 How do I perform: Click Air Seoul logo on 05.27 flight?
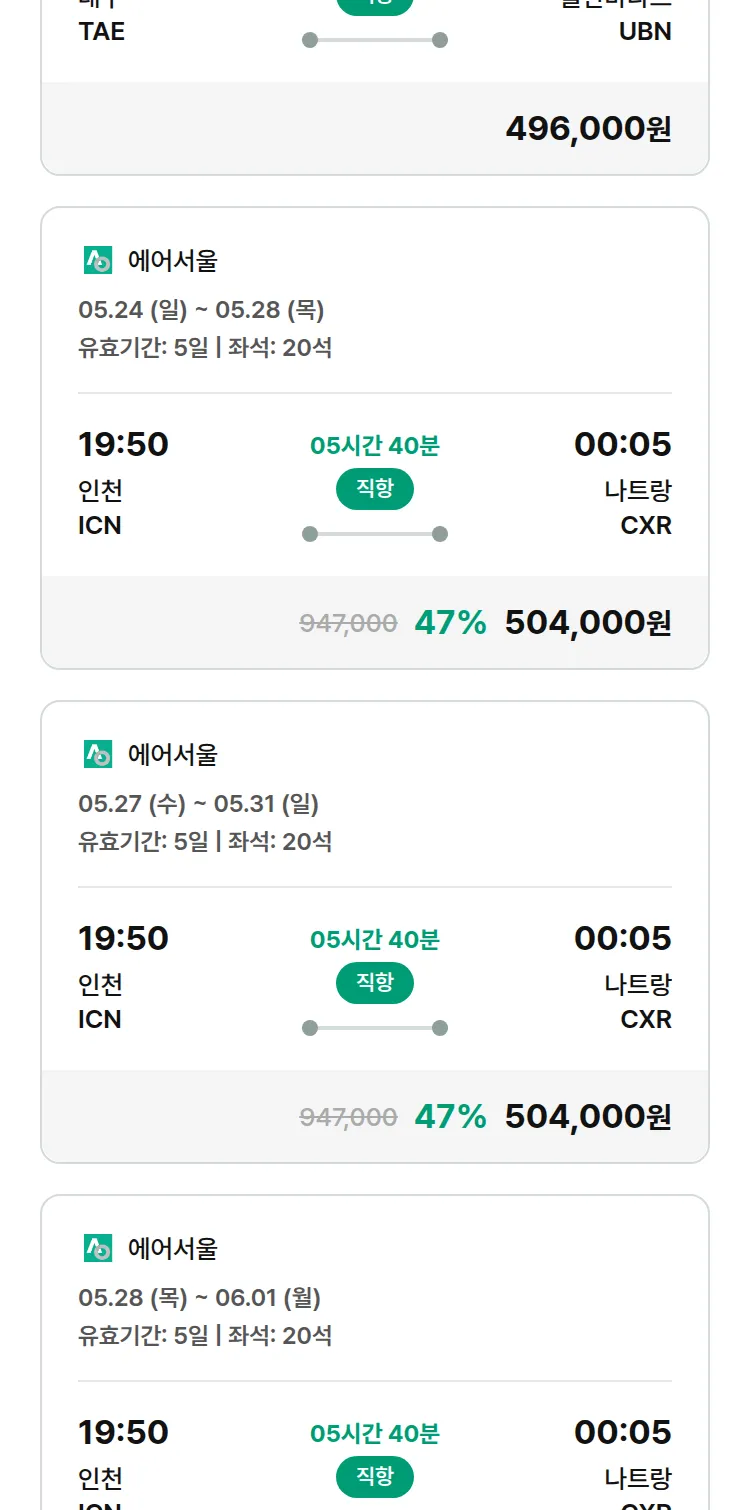tap(98, 755)
